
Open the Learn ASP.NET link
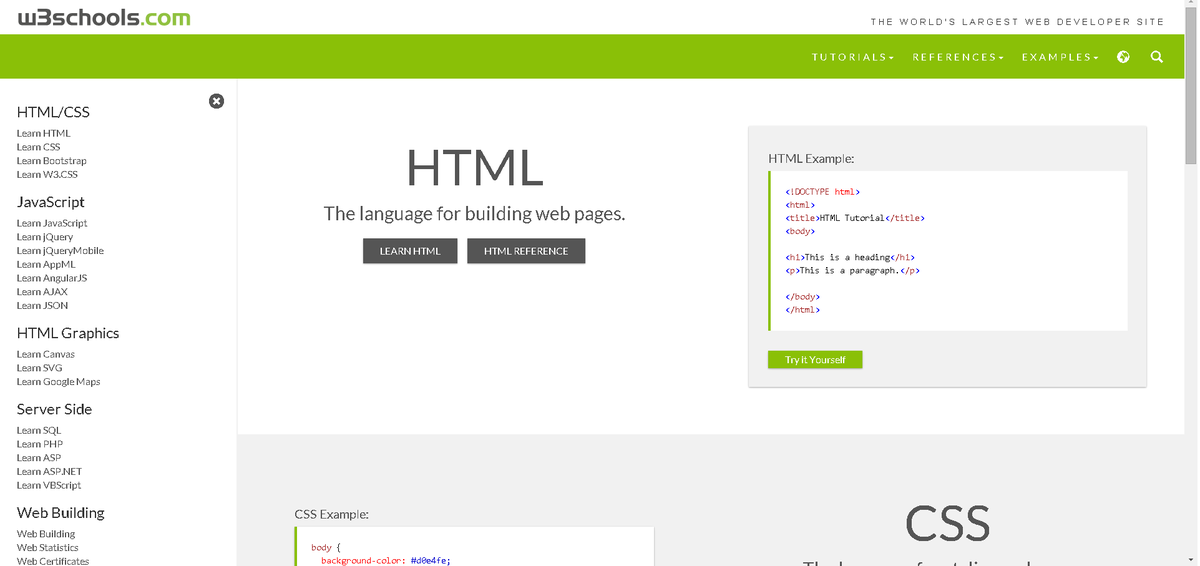(49, 472)
